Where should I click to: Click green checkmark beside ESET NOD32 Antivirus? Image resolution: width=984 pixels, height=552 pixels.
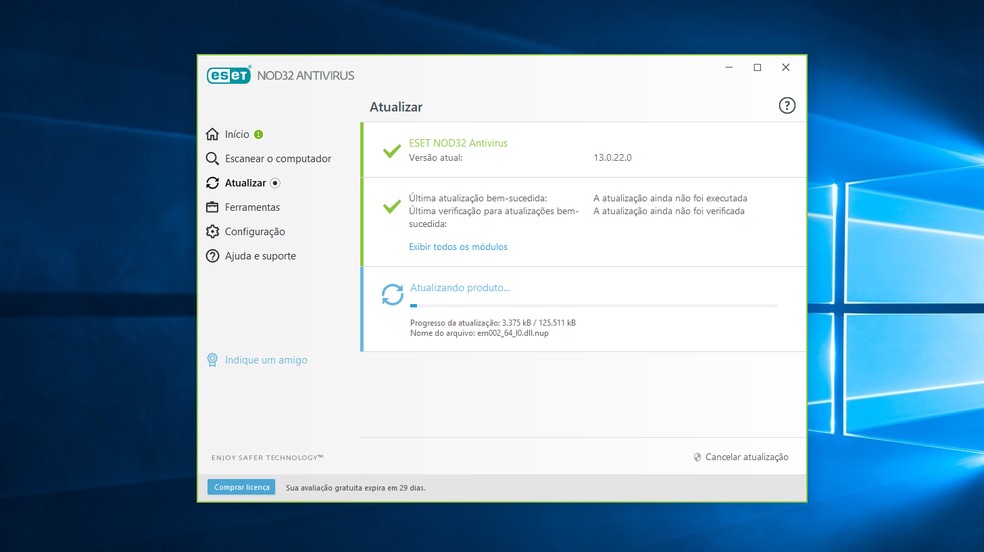tap(392, 151)
